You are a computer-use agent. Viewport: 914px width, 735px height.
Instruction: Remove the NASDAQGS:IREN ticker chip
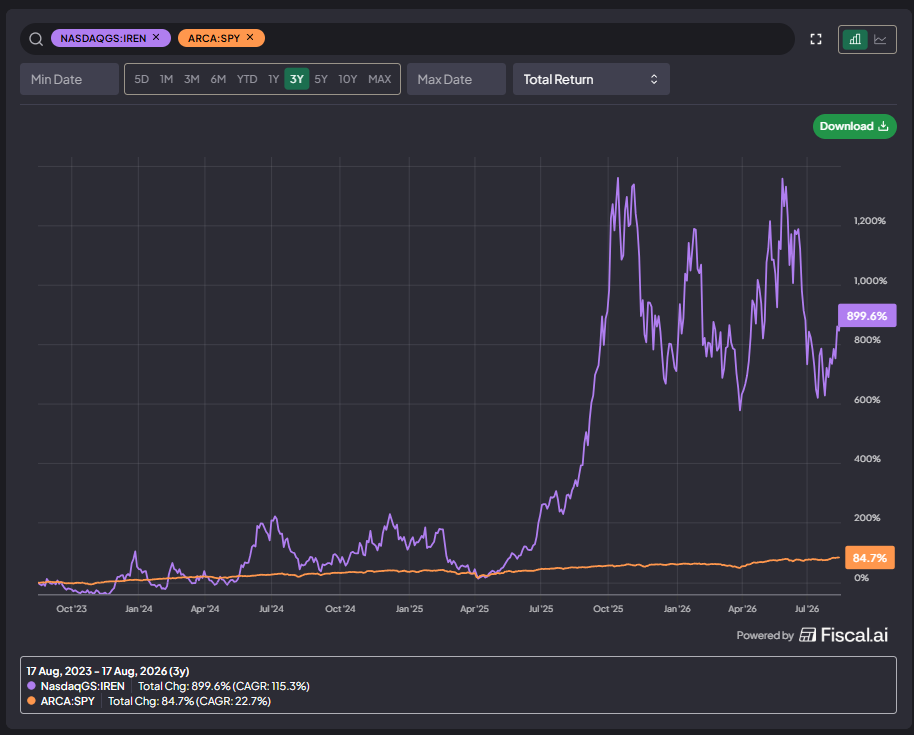point(156,37)
